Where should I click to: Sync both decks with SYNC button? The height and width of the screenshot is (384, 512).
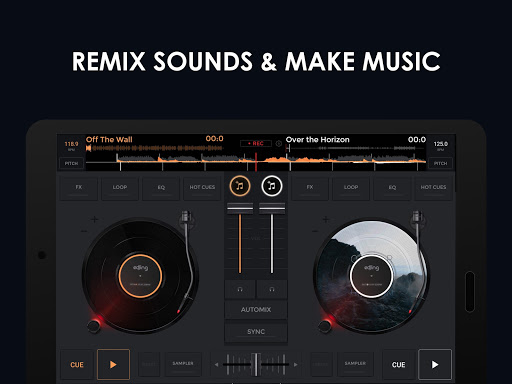click(256, 332)
